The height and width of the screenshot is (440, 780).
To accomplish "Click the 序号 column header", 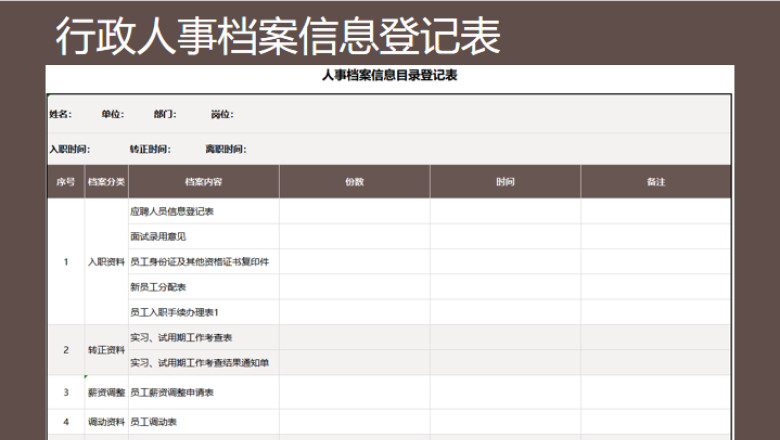I will click(66, 182).
